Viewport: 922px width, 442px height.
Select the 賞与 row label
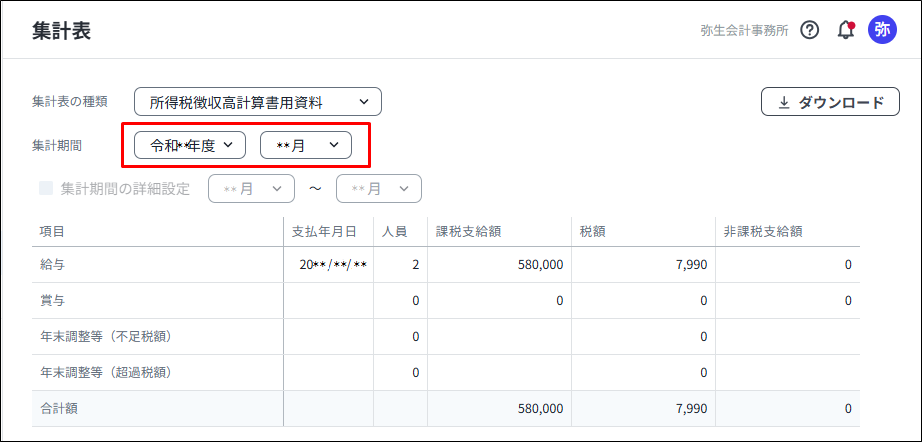click(x=52, y=300)
